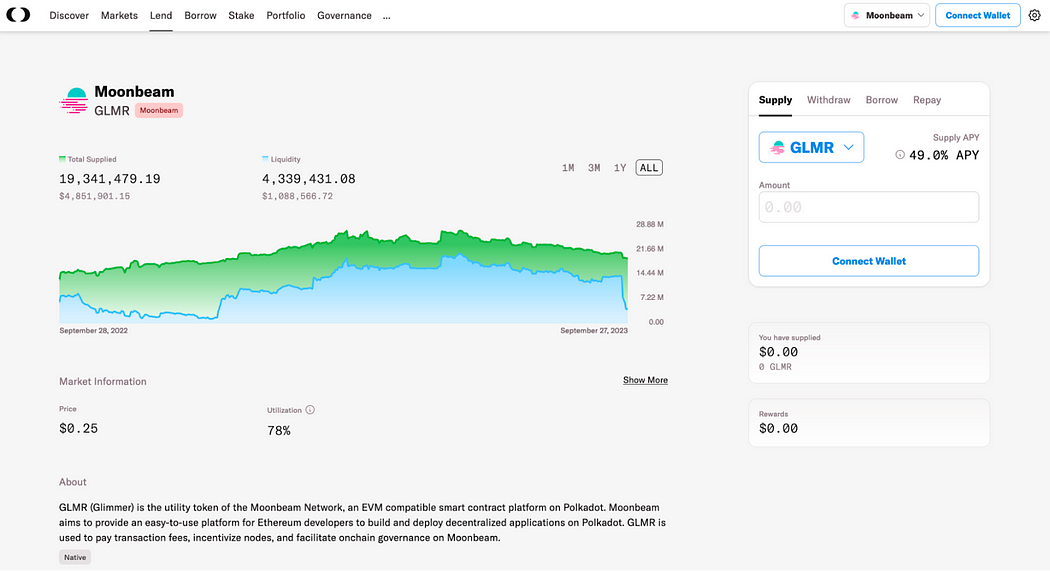Click Connect Wallet in the Supply panel
1050x571 pixels.
pyautogui.click(x=869, y=261)
